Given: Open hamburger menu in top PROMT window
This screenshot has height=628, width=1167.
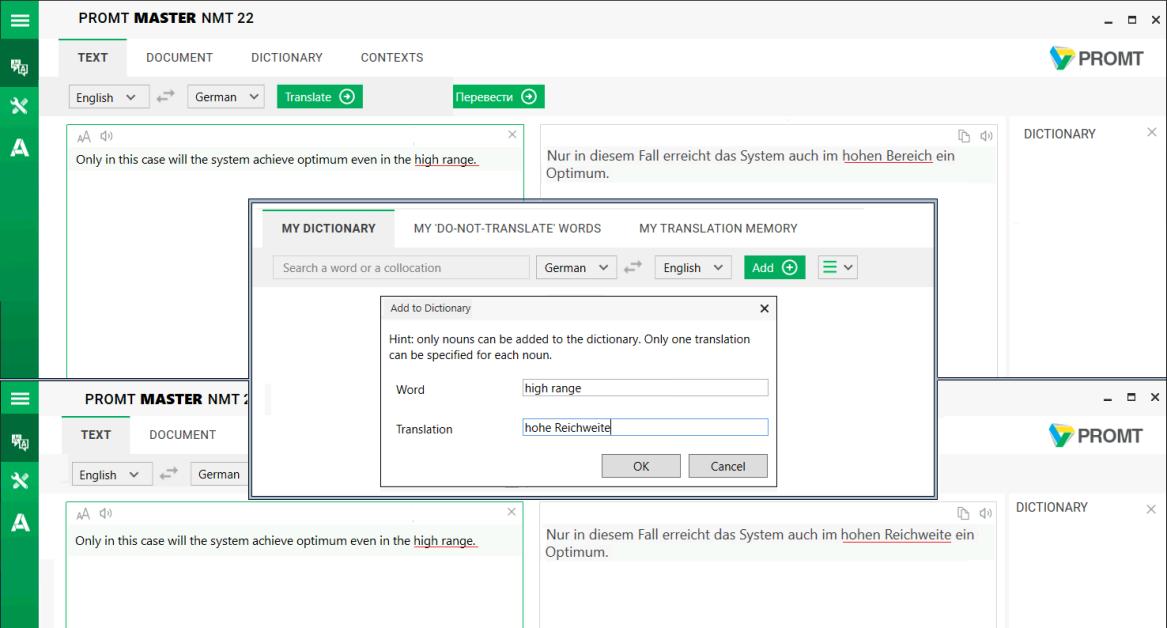Looking at the screenshot, I should [19, 20].
